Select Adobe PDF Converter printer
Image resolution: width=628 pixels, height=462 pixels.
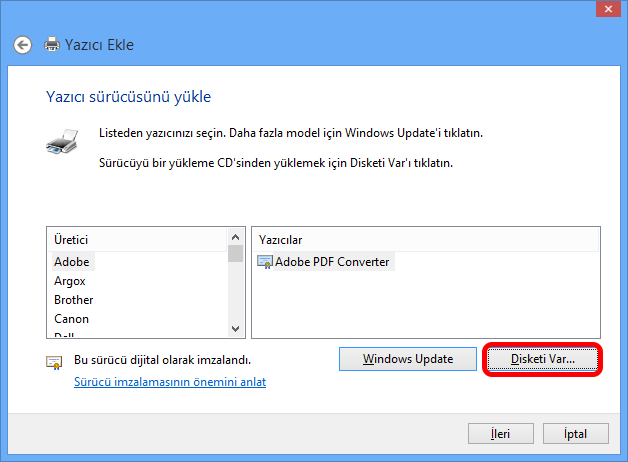(x=333, y=262)
